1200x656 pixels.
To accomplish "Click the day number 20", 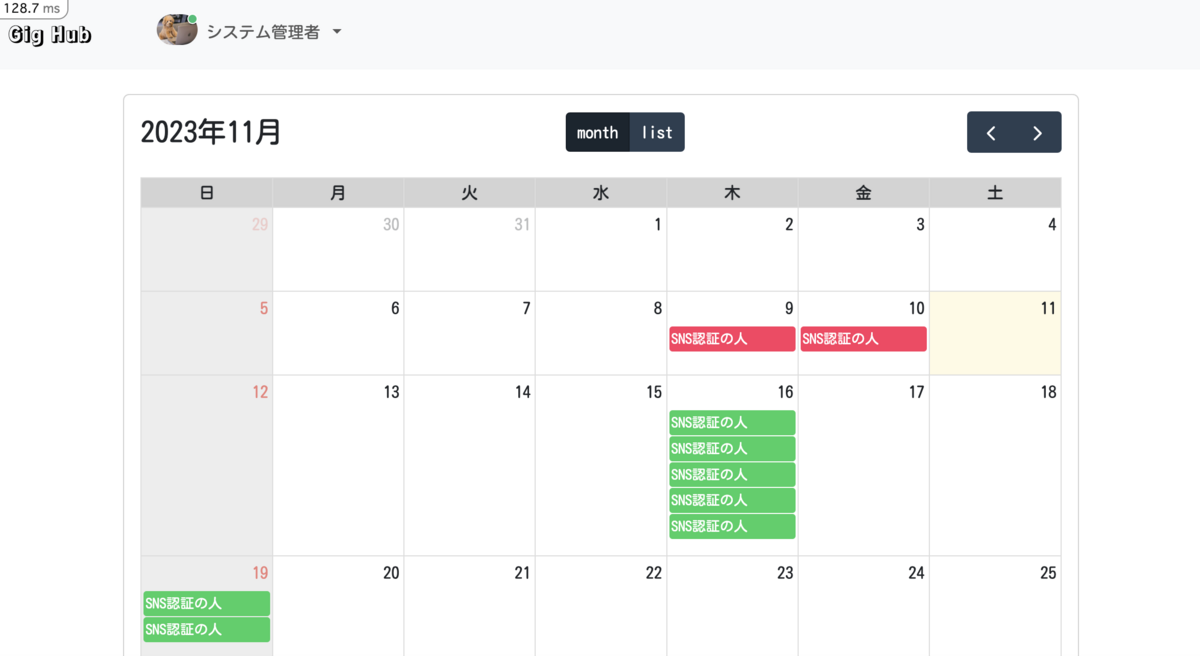I will [391, 573].
